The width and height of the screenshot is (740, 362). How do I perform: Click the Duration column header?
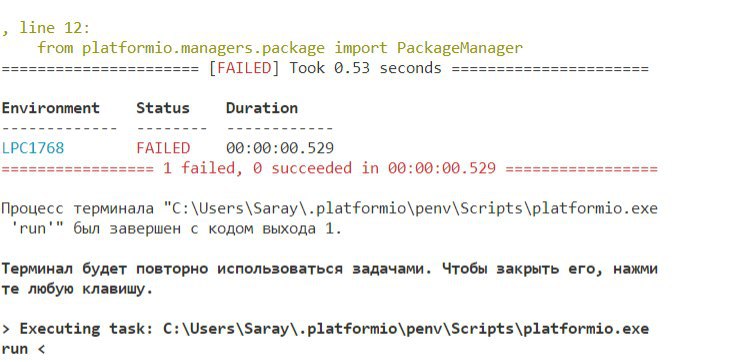click(262, 108)
